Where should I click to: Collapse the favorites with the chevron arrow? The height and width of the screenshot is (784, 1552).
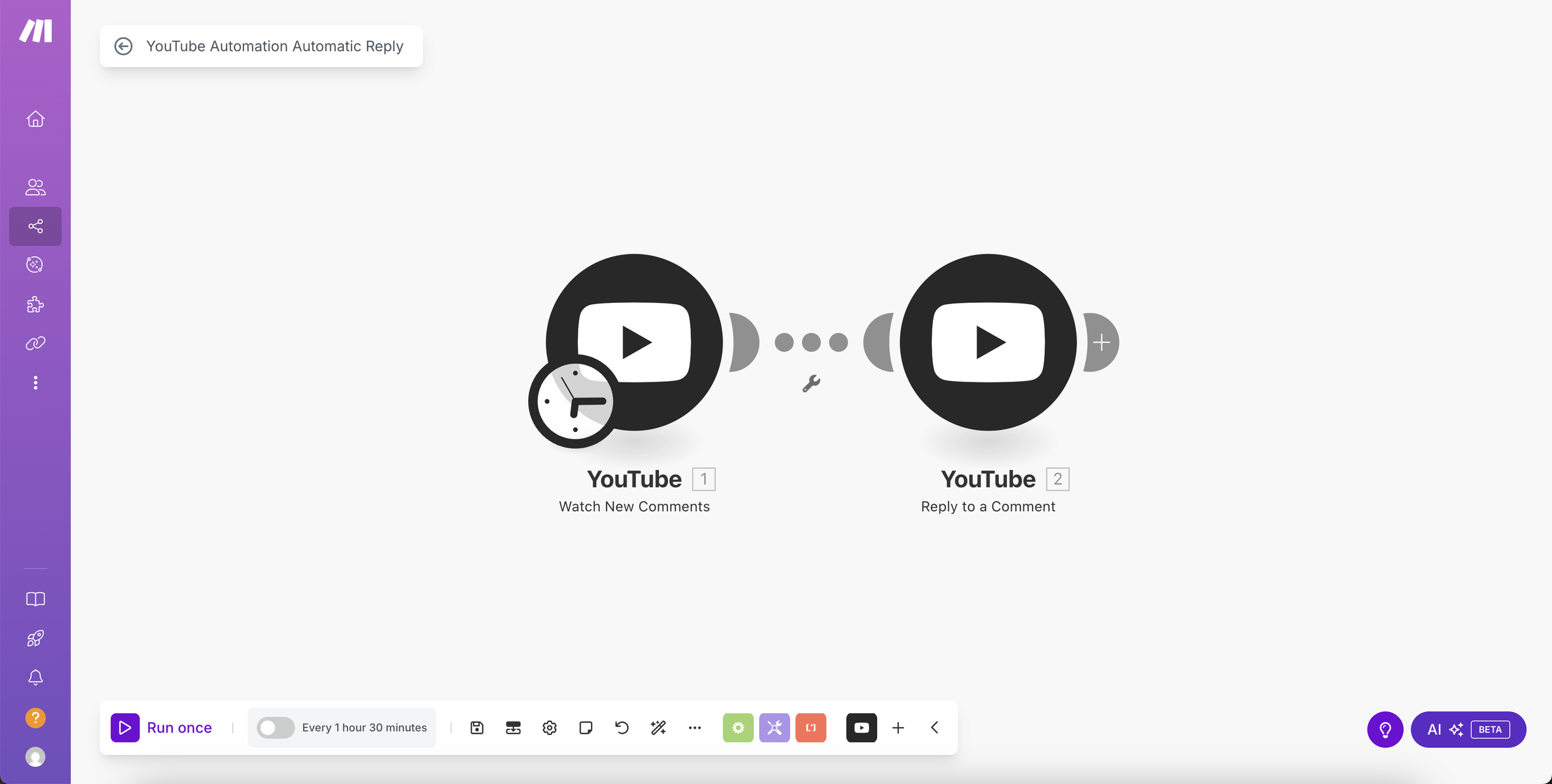click(x=934, y=728)
